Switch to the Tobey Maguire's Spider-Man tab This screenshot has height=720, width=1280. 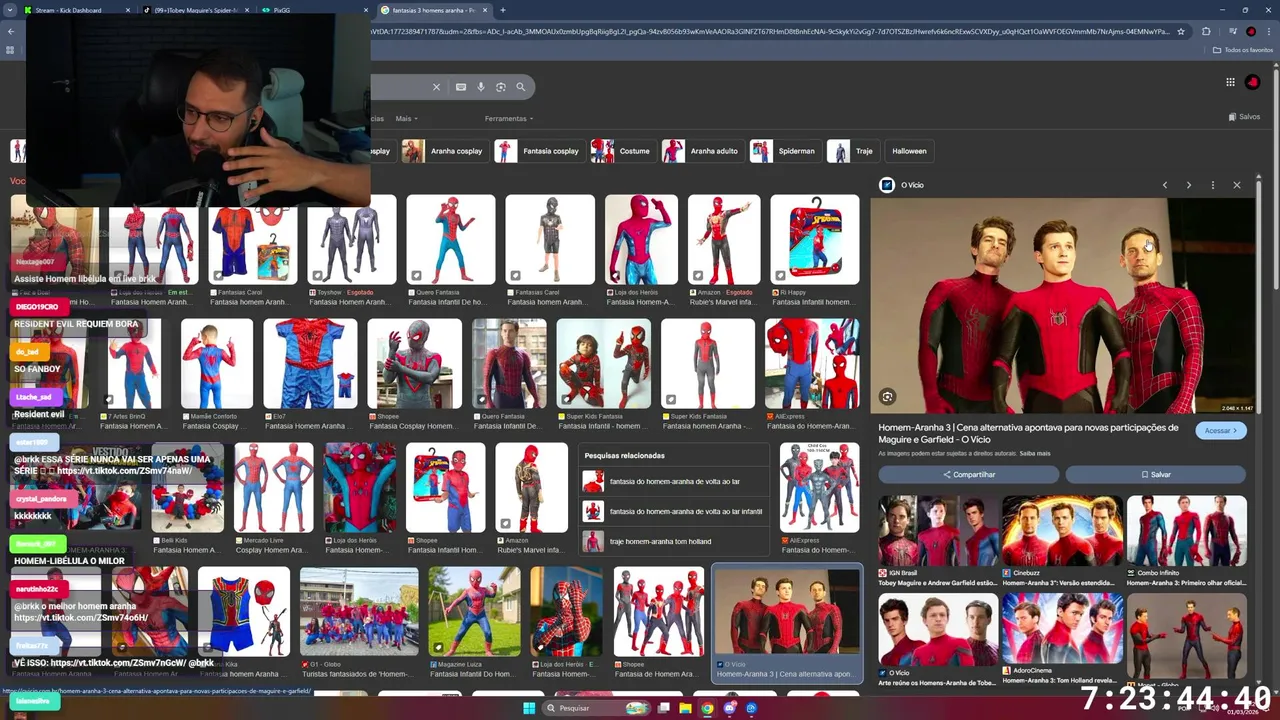[x=195, y=10]
